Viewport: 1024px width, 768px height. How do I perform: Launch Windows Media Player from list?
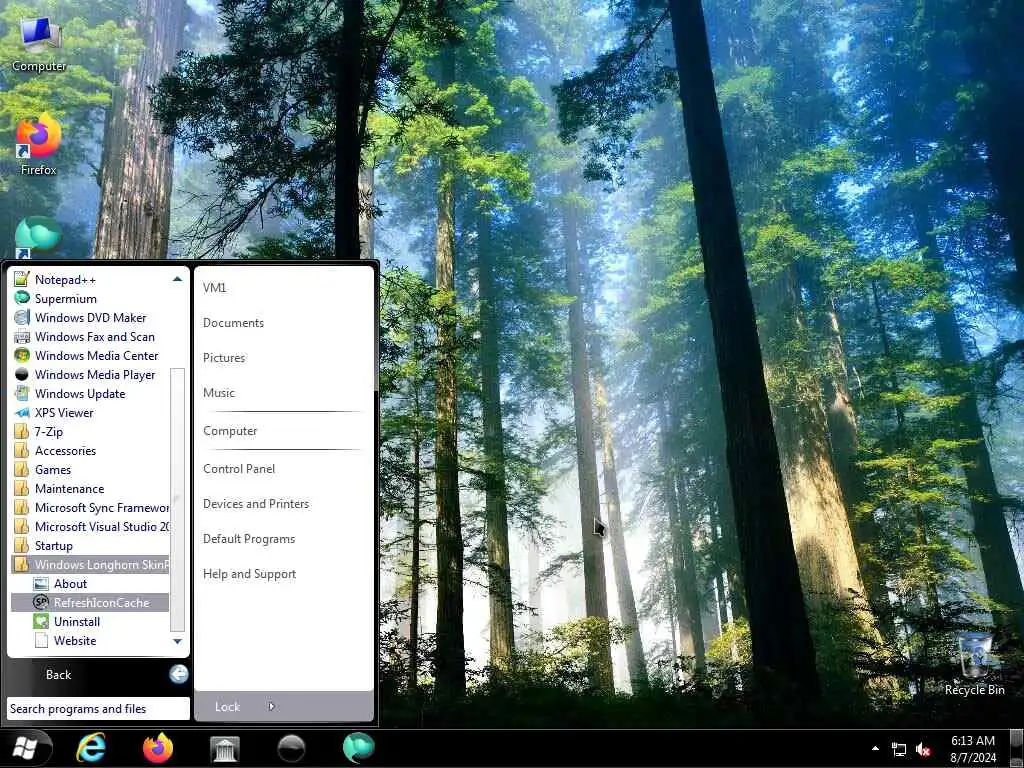[x=90, y=374]
